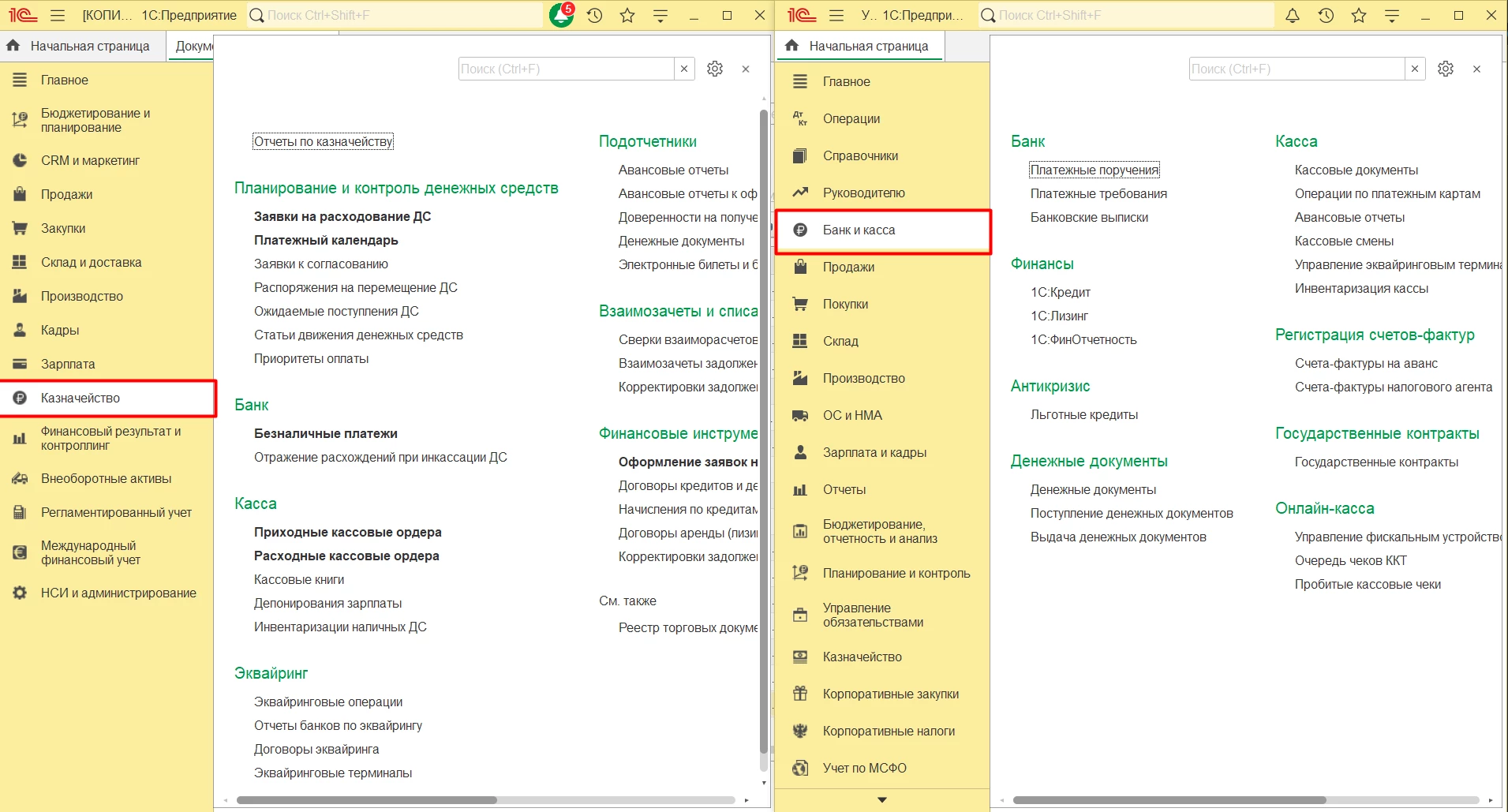Viewport: 1508px width, 812px height.
Task: Open Отчеты по казначейству link
Action: coord(323,141)
